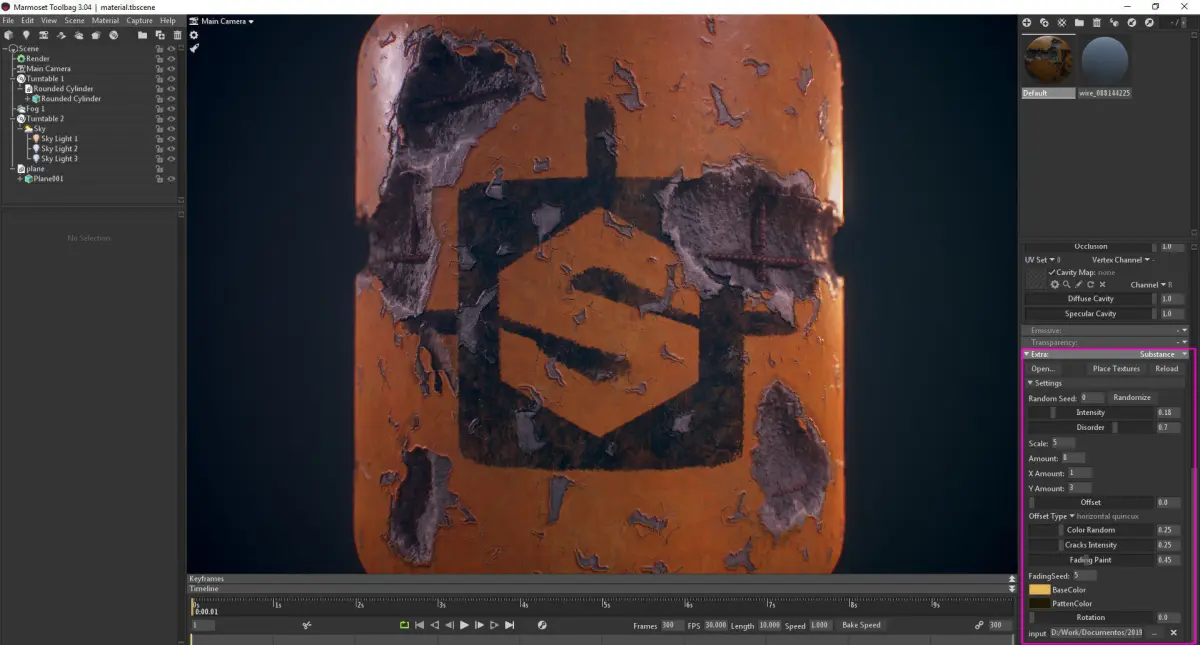Open the View menu

click(x=49, y=21)
